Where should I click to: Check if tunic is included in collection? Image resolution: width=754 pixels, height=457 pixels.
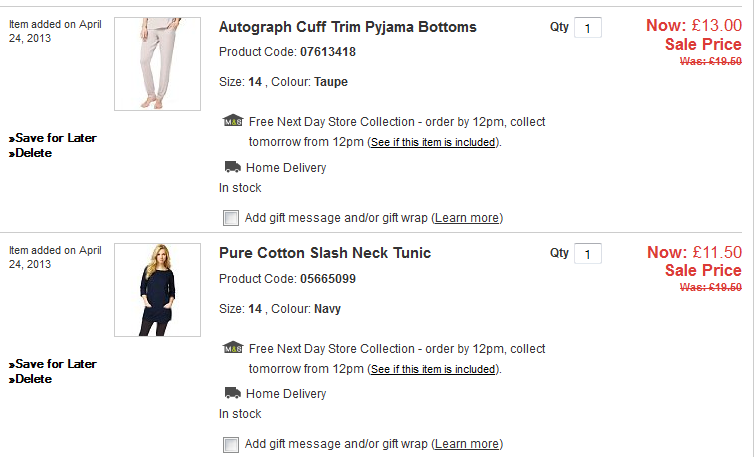[x=433, y=369]
